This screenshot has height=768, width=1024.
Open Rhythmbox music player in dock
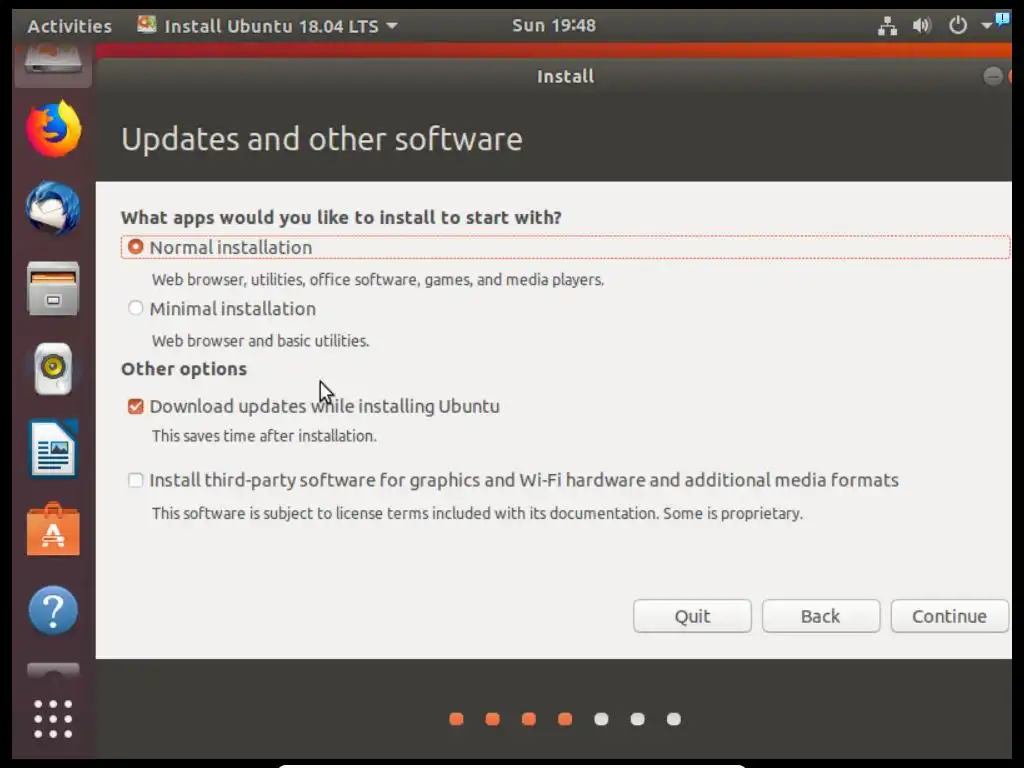[54, 369]
